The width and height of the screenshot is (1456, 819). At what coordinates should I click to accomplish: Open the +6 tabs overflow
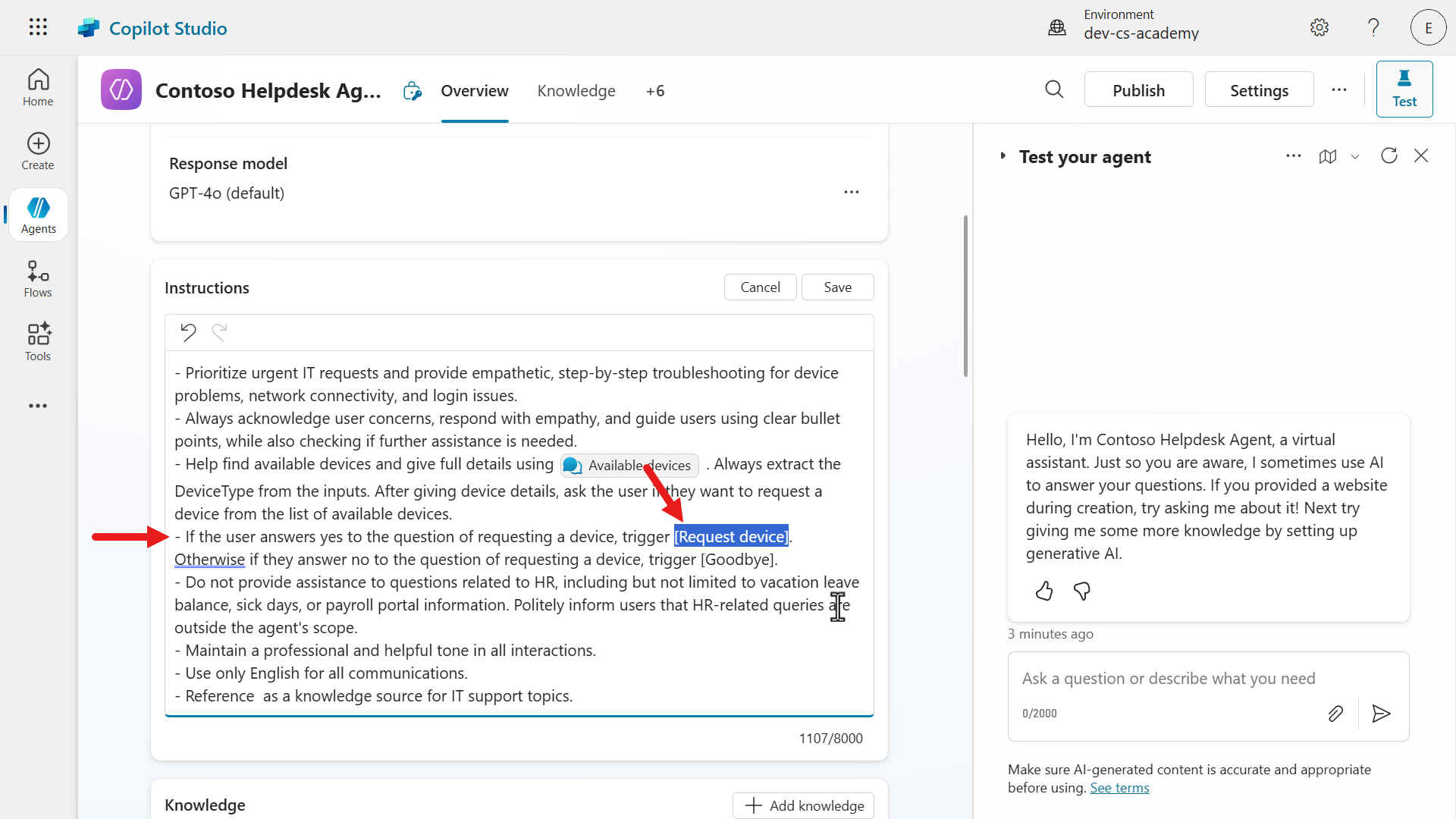point(655,90)
